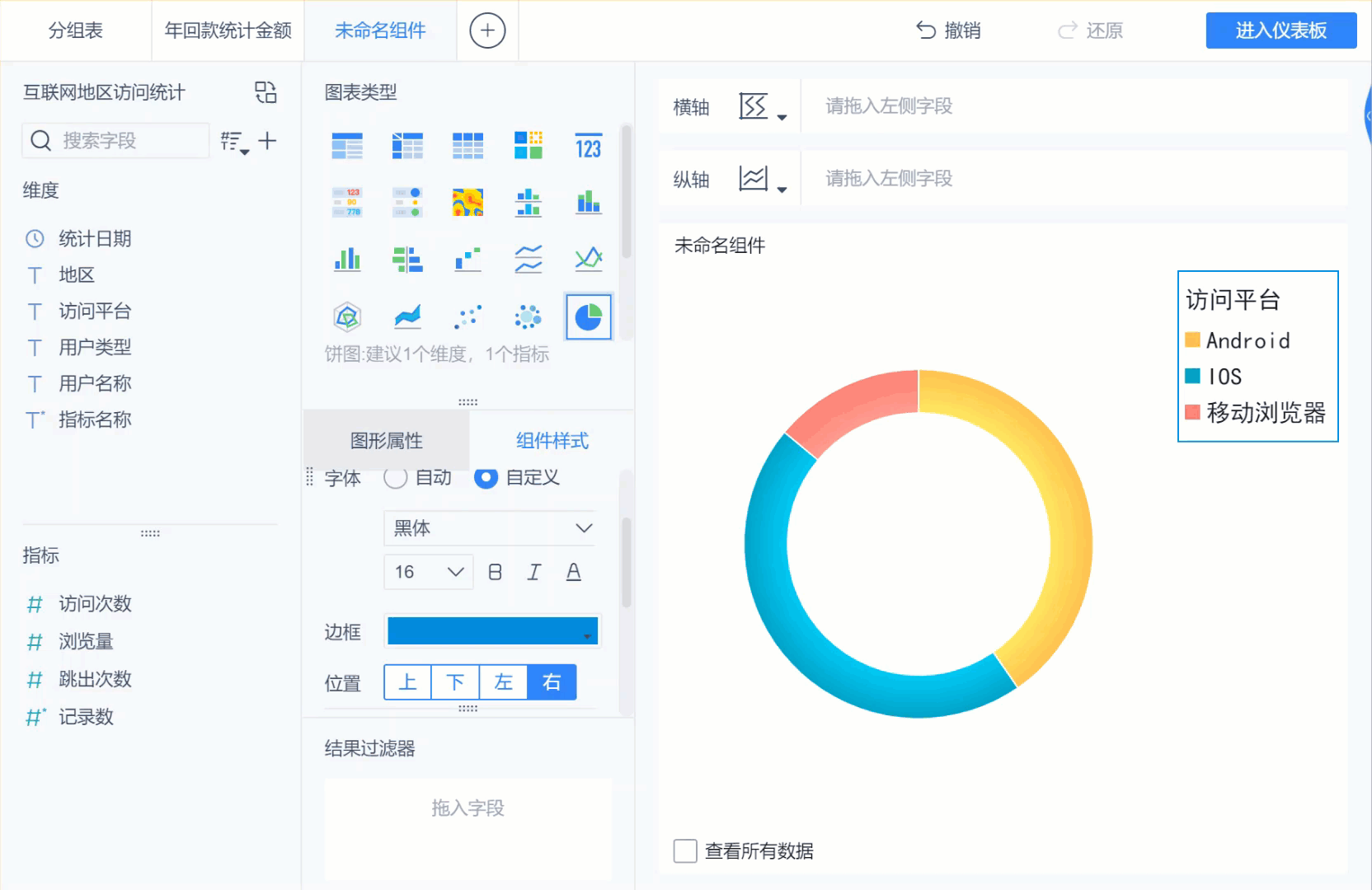Choose the 123 KPI card chart icon
The image size is (1372, 890).
tap(589, 146)
